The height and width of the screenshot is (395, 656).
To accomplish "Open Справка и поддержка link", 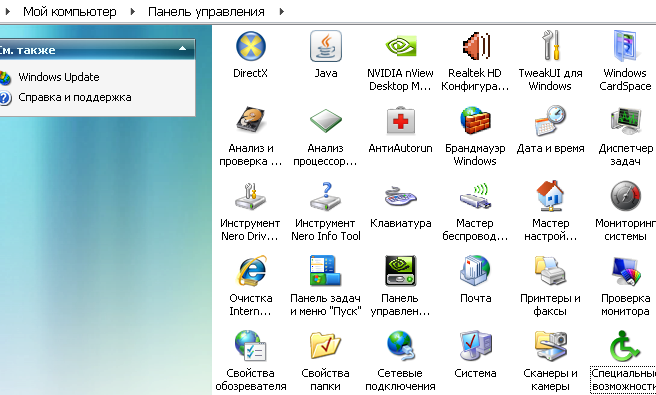I will coord(75,97).
